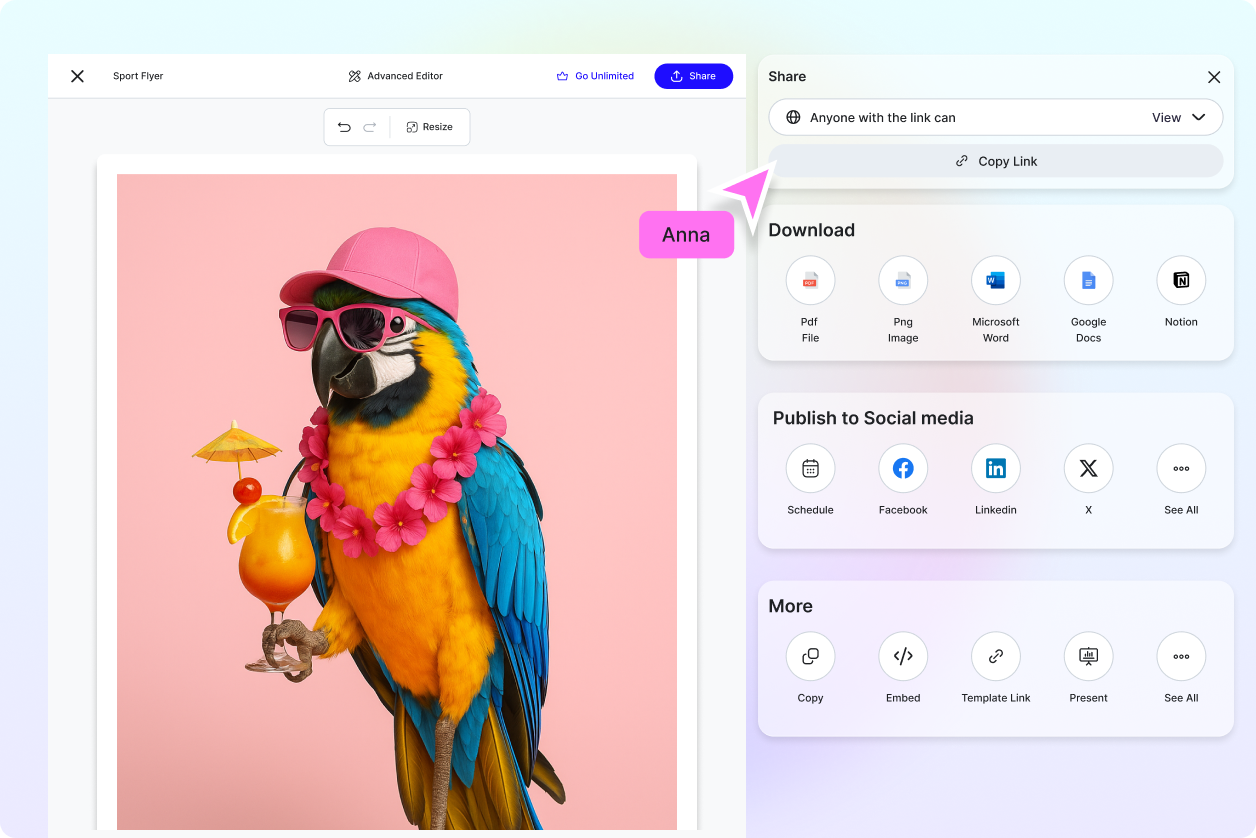Viewport: 1256px width, 838px height.
Task: Click the Resize button
Action: point(430,127)
